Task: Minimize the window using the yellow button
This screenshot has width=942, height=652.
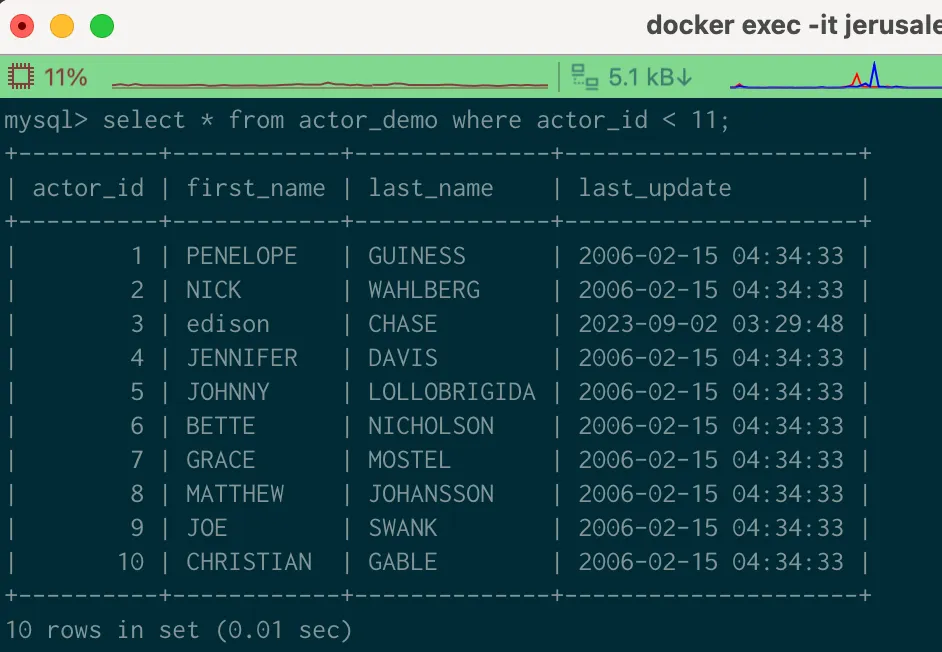Action: 62,26
